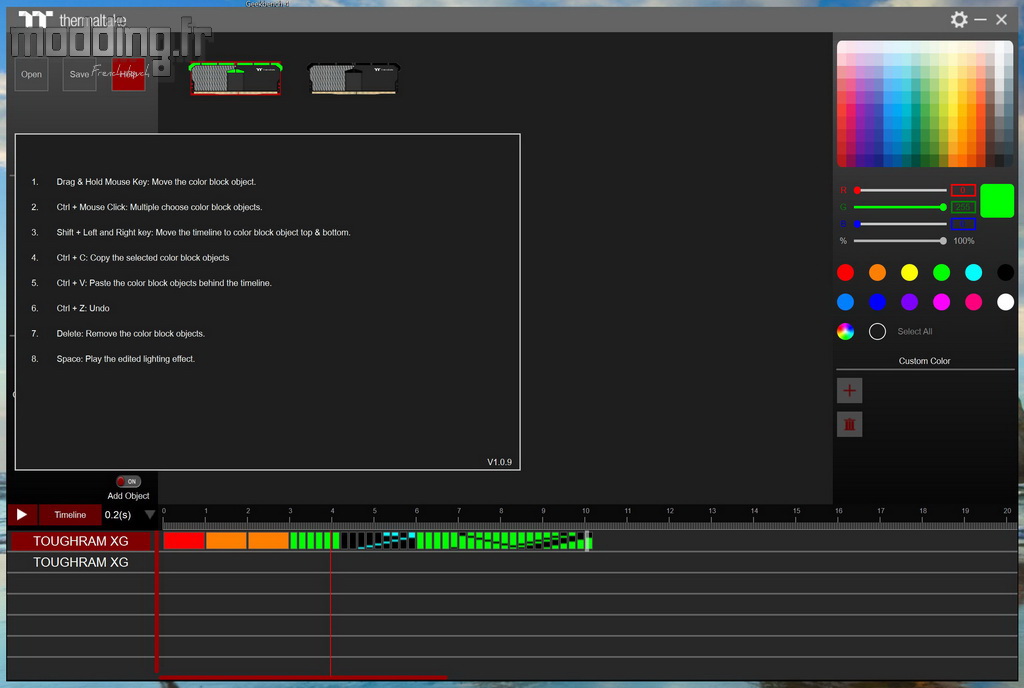This screenshot has width=1024, height=688.
Task: Open the 0.2(s) interval dropdown
Action: tap(150, 514)
